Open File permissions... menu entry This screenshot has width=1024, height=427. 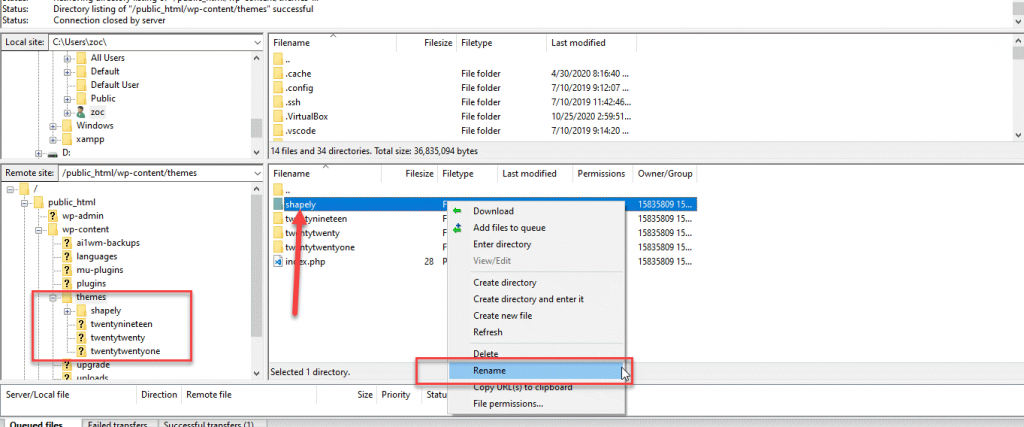(507, 403)
